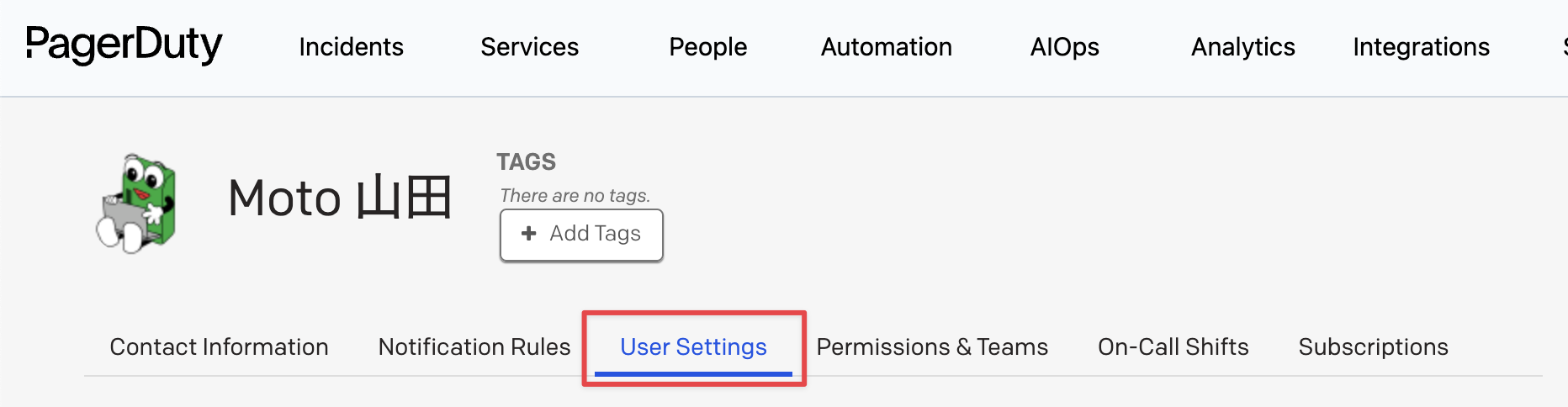
Task: Go to the On-Call Shifts tab
Action: (1173, 347)
